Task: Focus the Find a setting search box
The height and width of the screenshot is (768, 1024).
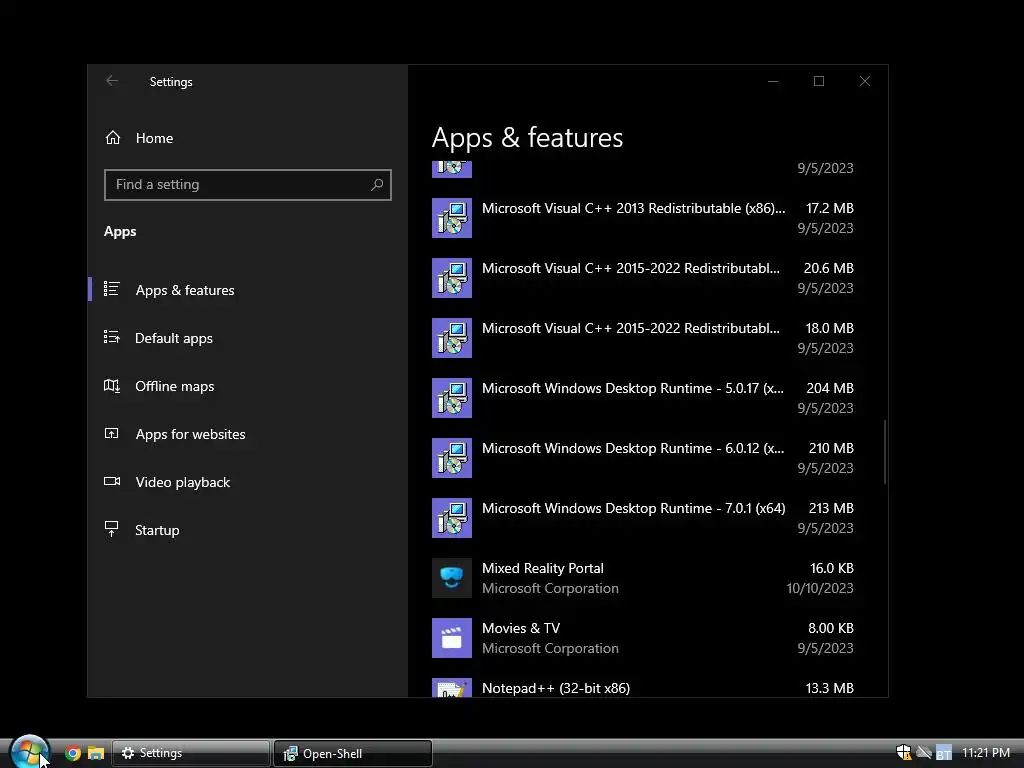Action: [248, 185]
